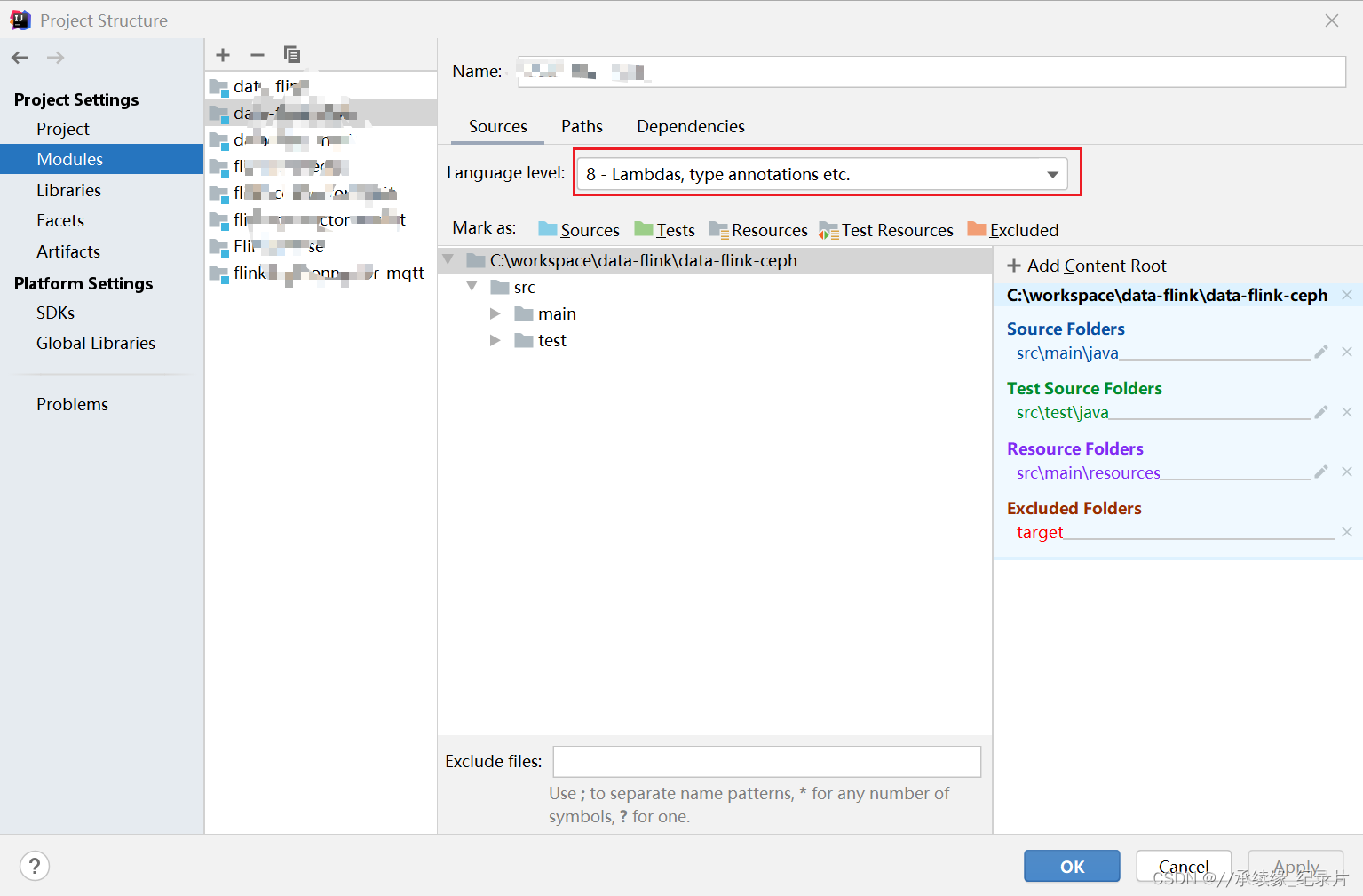Viewport: 1363px width, 896px height.
Task: Click the Cancel button
Action: click(1184, 866)
